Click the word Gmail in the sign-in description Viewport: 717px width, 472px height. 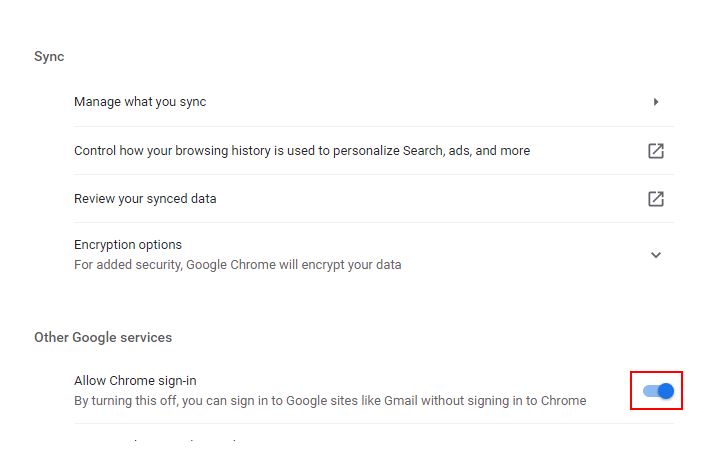pyautogui.click(x=401, y=401)
